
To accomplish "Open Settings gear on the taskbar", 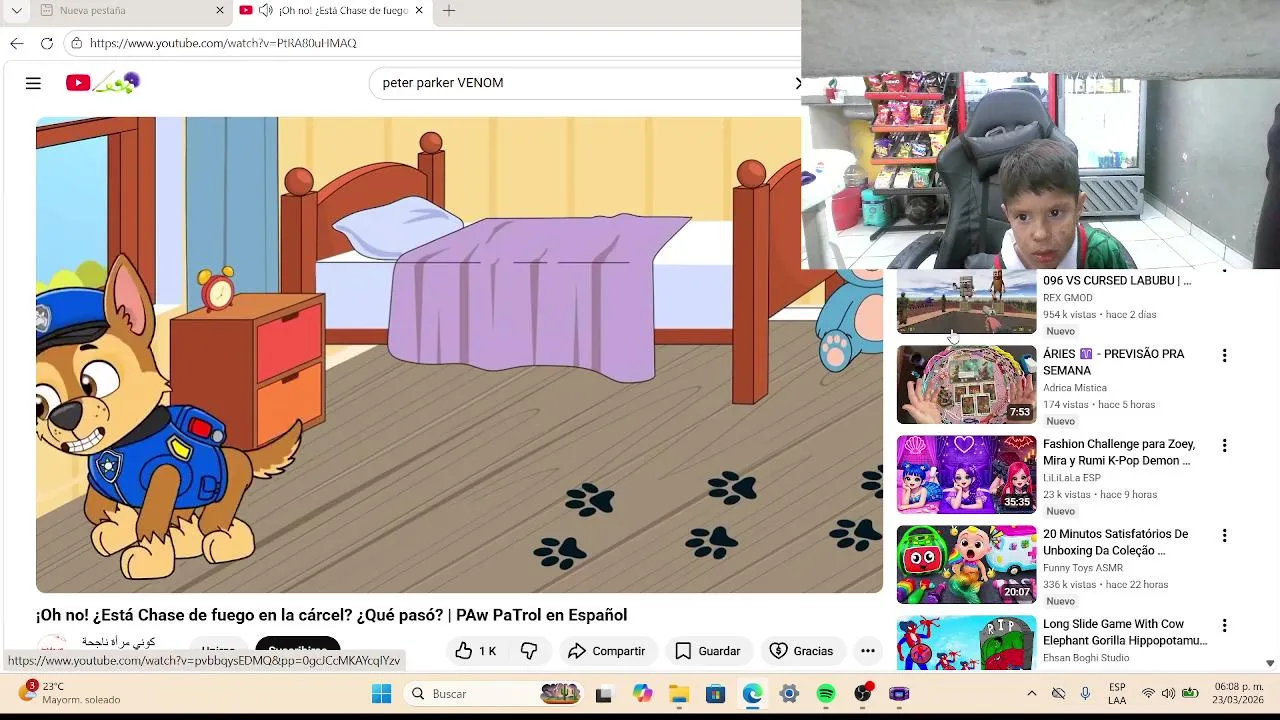I will point(789,694).
